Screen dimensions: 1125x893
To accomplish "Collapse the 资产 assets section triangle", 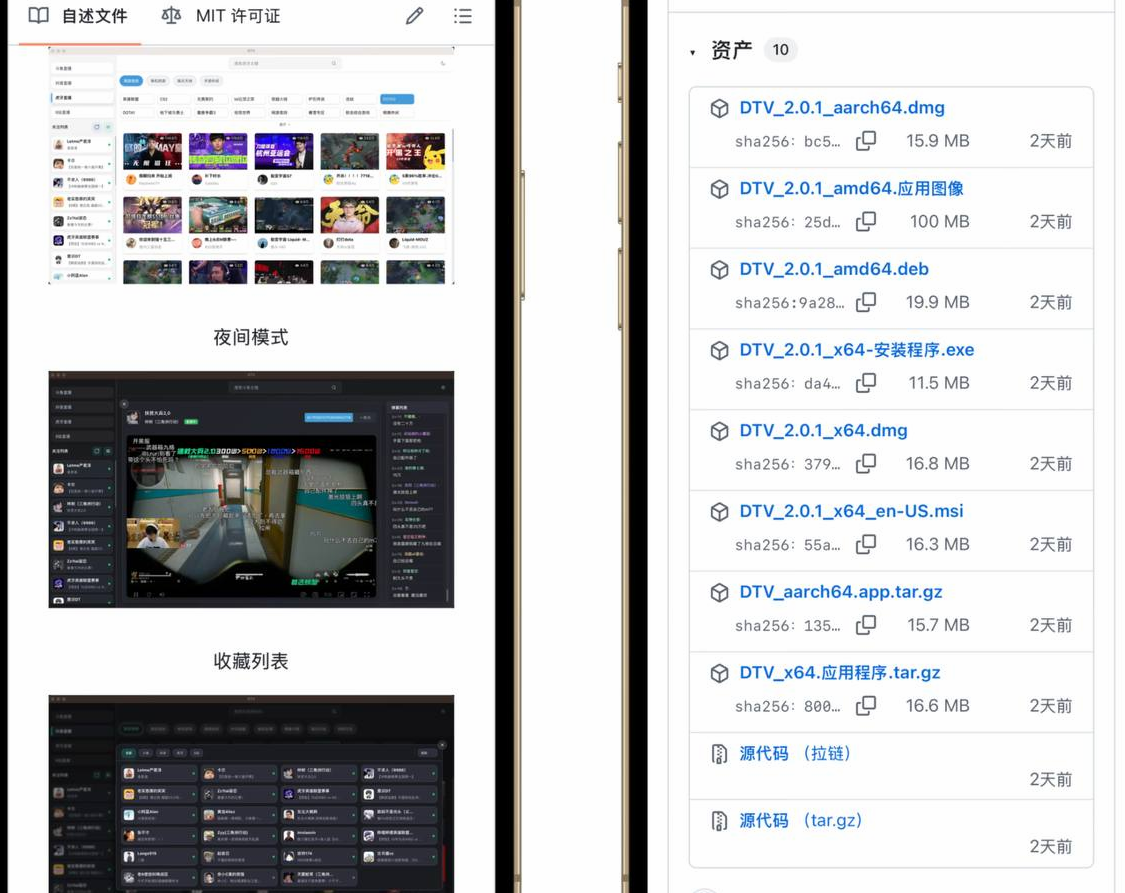I will pyautogui.click(x=692, y=52).
